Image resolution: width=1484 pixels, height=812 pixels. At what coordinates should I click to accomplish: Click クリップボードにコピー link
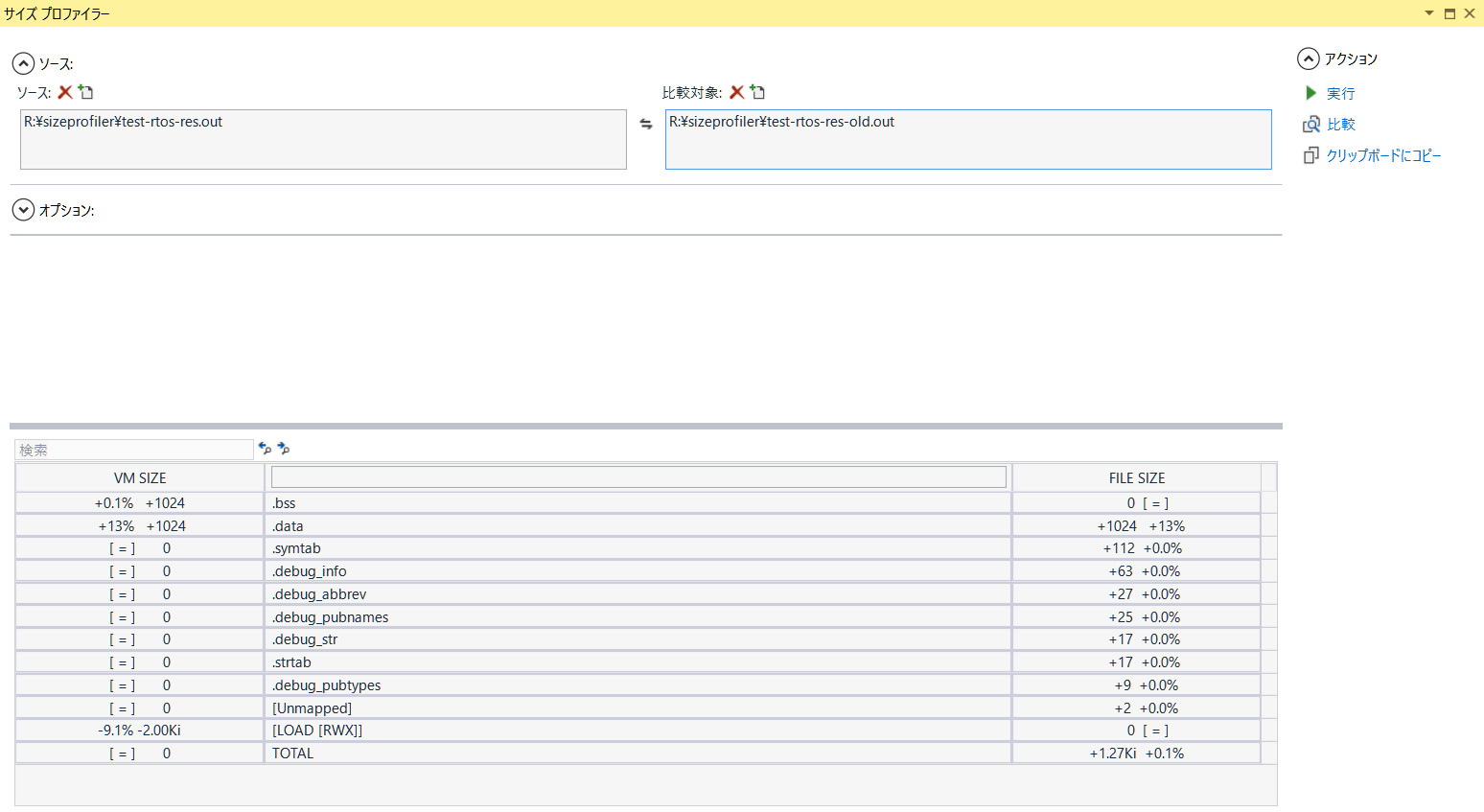coord(1383,155)
